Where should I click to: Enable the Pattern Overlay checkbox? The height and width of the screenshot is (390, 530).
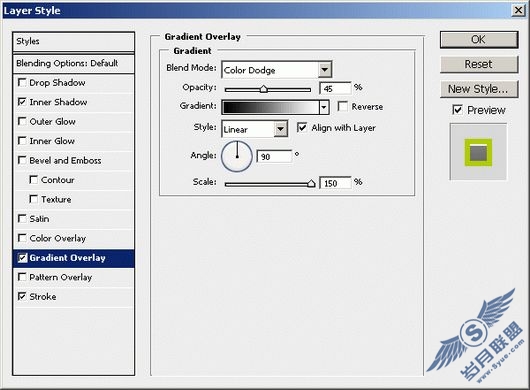point(22,277)
